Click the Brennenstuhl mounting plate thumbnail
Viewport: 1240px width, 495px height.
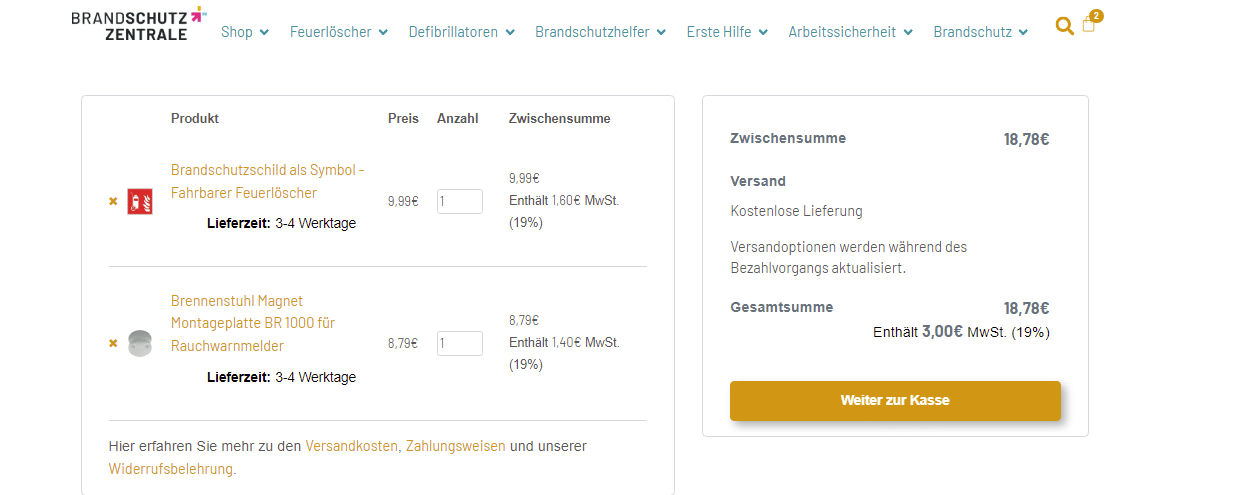140,344
